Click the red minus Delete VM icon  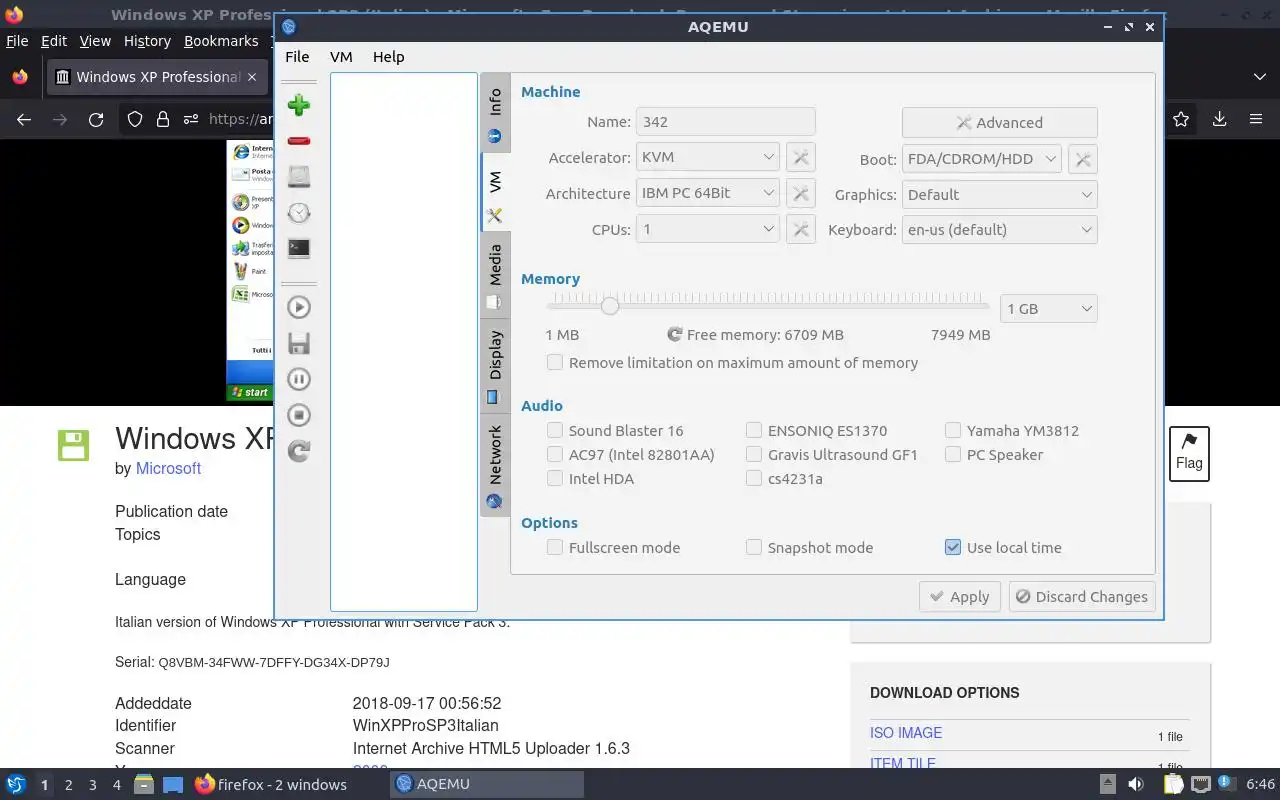pos(298,141)
